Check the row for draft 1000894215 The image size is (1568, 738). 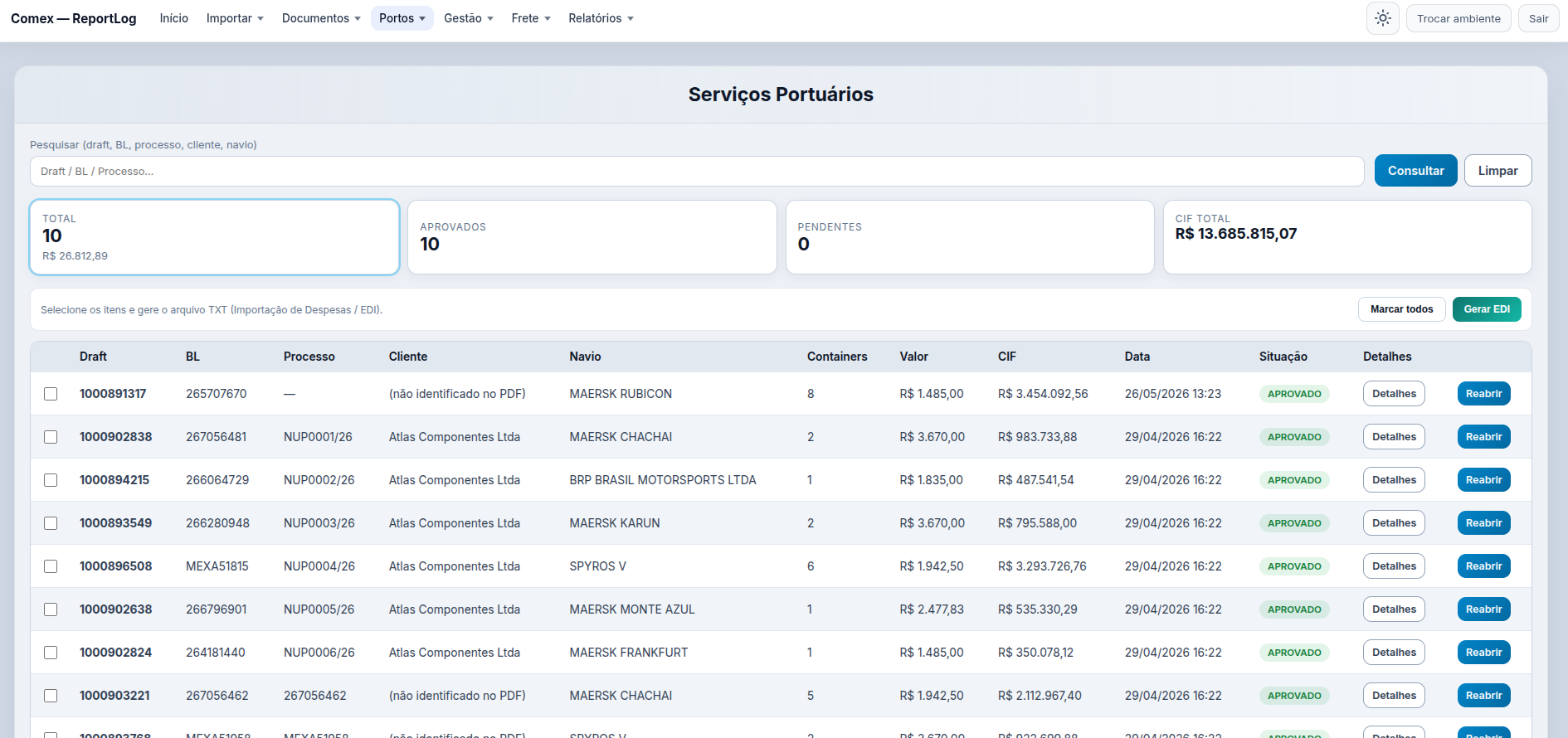(x=51, y=480)
